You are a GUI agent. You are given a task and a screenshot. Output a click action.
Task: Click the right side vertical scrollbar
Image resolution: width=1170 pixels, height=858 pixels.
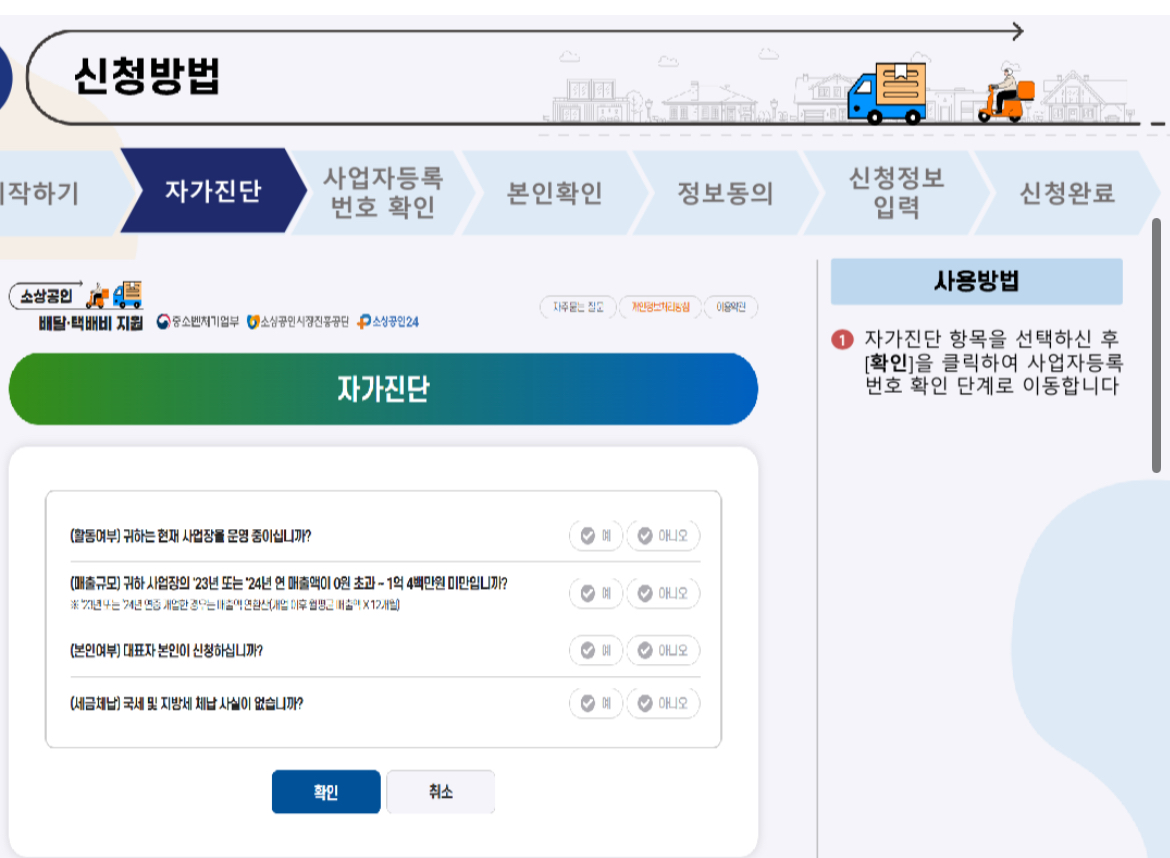(x=1157, y=345)
